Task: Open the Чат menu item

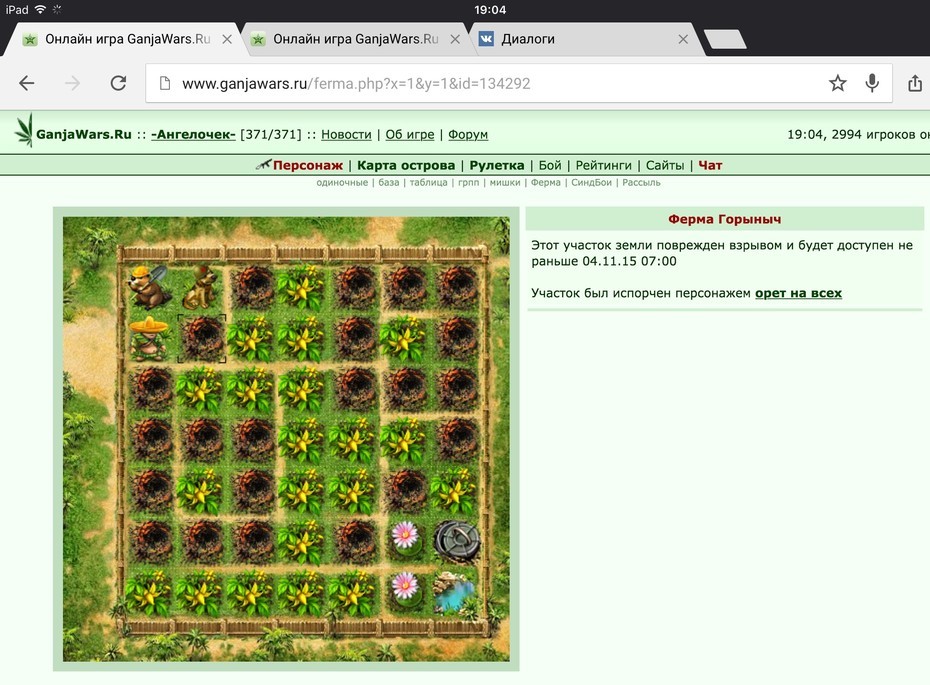Action: tap(710, 165)
